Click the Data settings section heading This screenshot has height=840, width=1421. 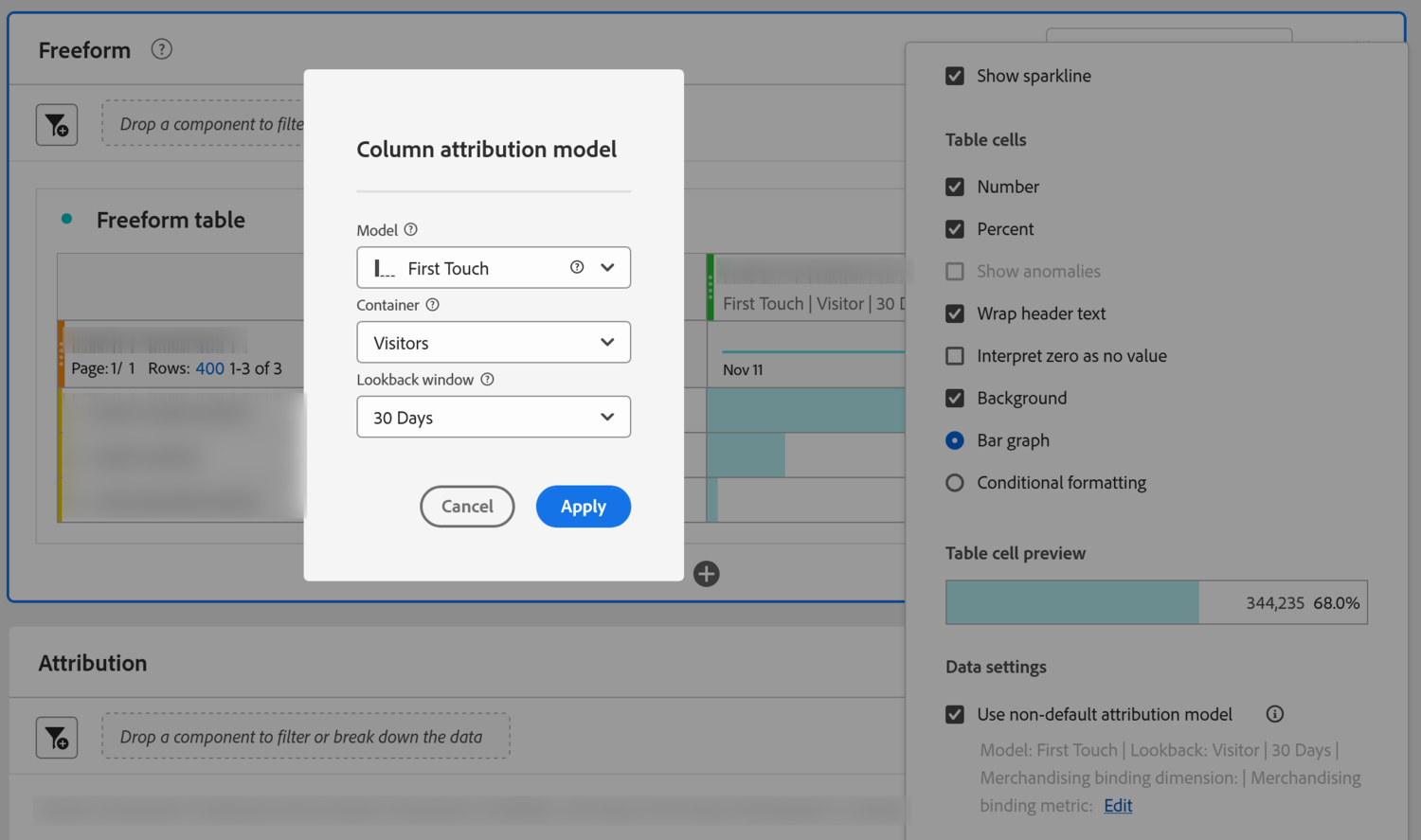[x=996, y=667]
